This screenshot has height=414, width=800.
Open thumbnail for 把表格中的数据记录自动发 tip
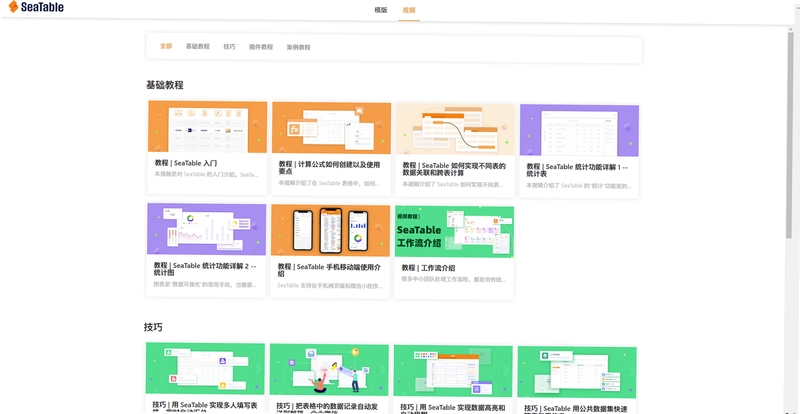point(329,370)
